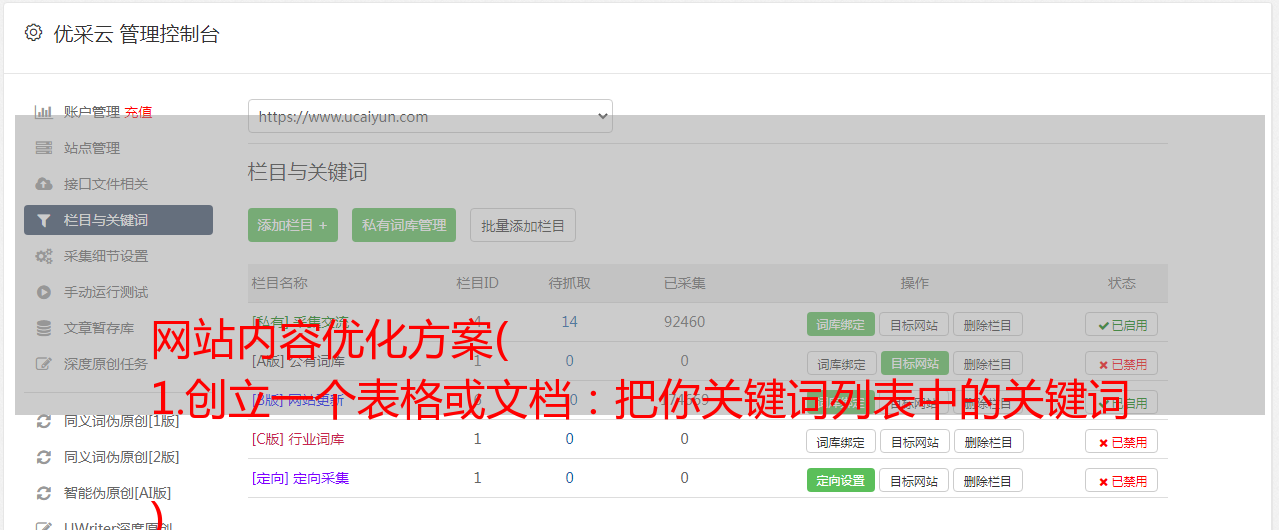Viewport: 1279px width, 530px height.
Task: Click the filter funnel icon for 栏目与关键词
Action: (x=43, y=220)
